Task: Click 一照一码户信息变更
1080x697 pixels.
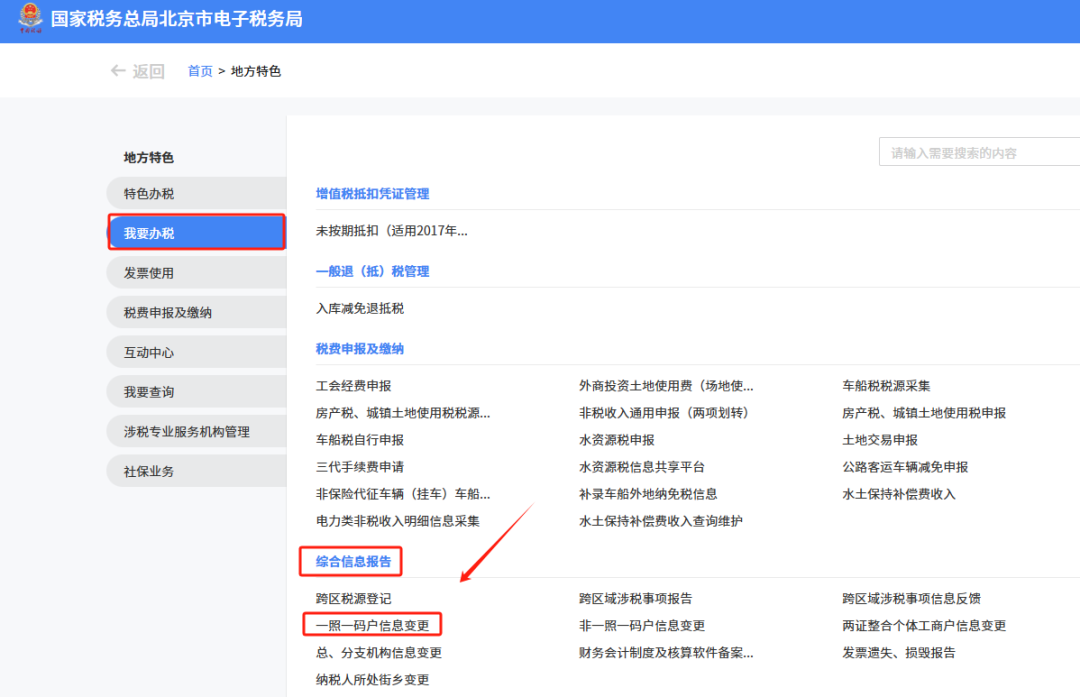Action: click(375, 624)
